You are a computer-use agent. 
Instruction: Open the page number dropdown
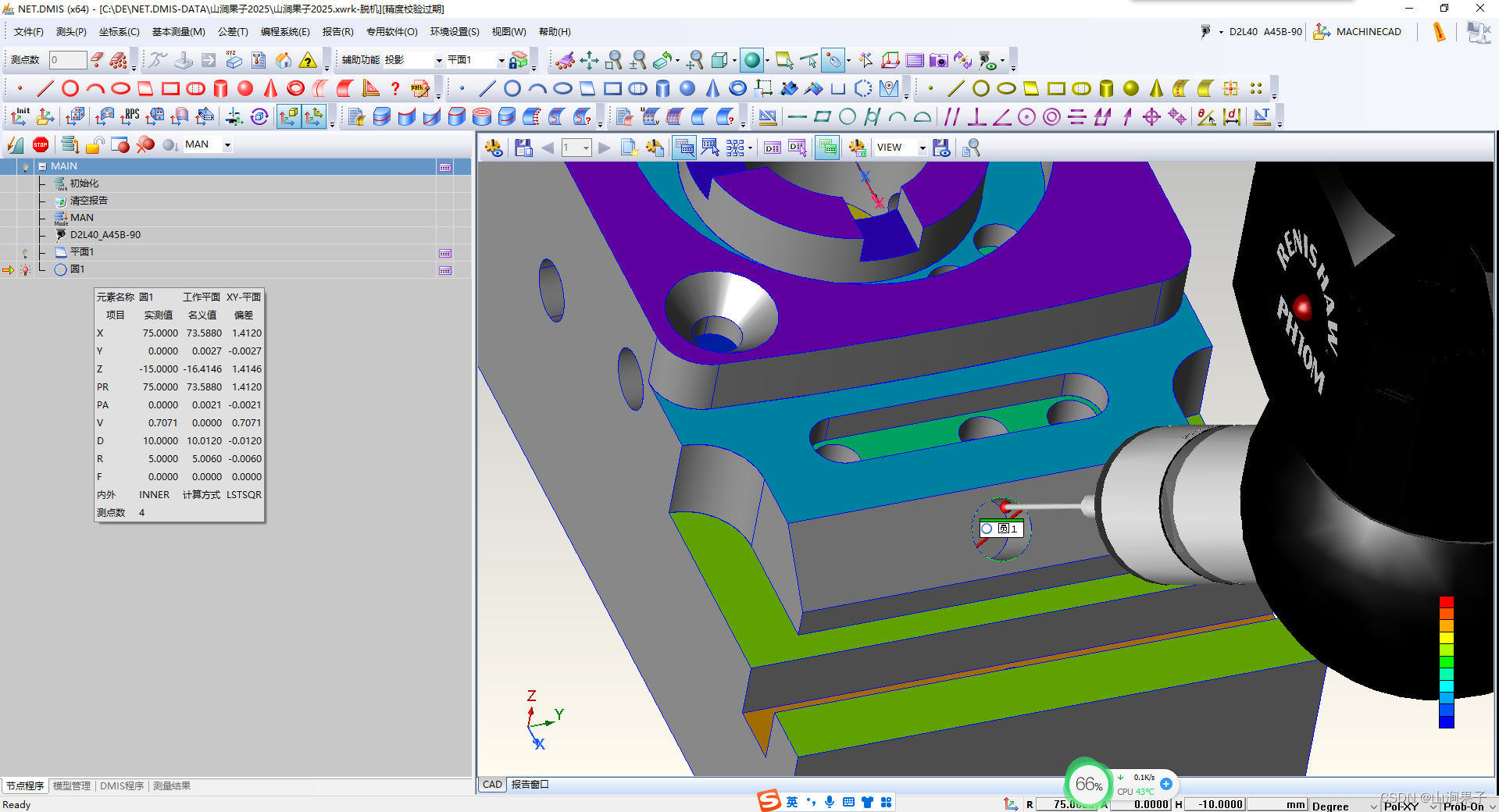click(586, 148)
